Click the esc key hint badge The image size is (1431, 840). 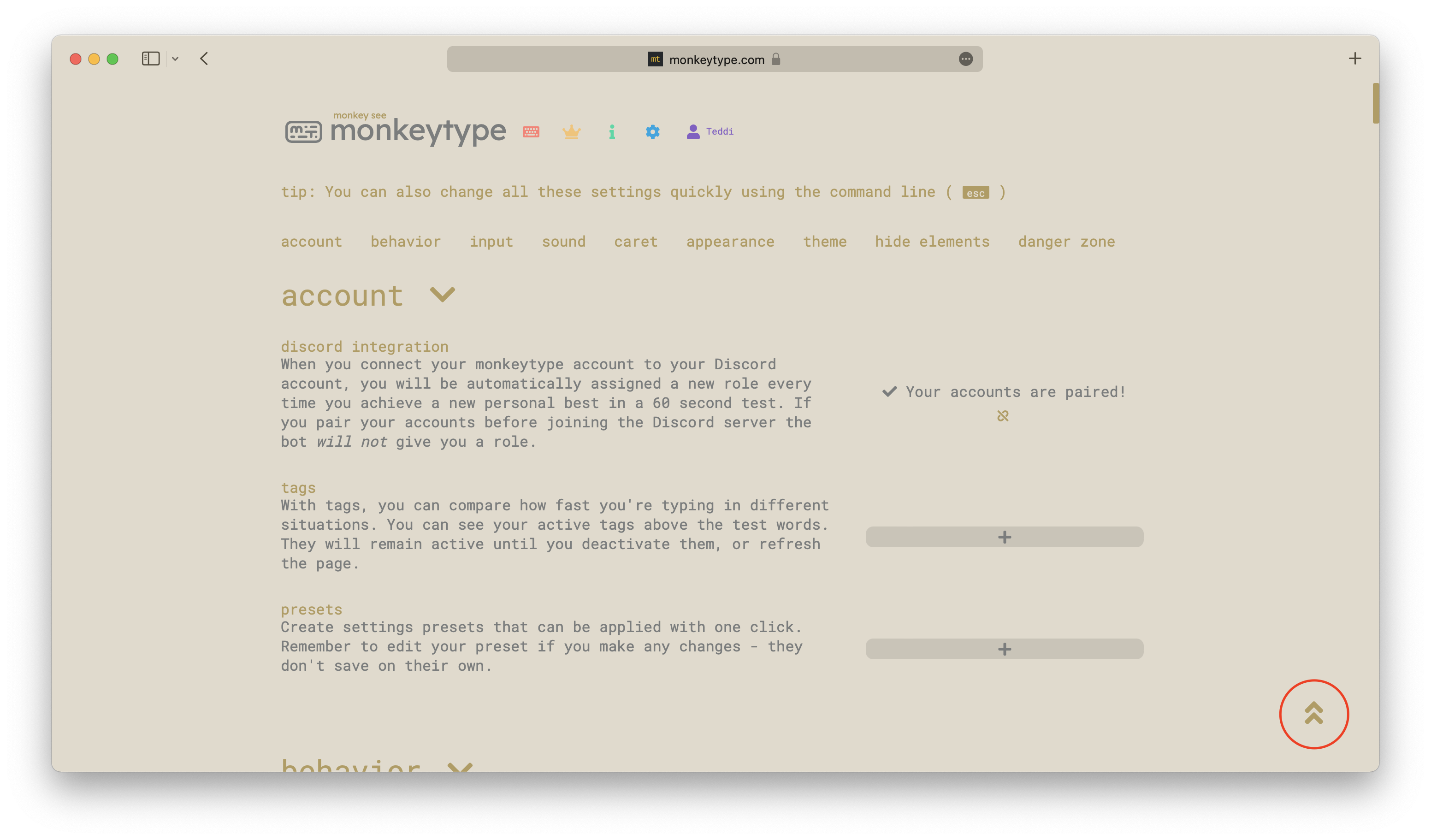[x=976, y=193]
